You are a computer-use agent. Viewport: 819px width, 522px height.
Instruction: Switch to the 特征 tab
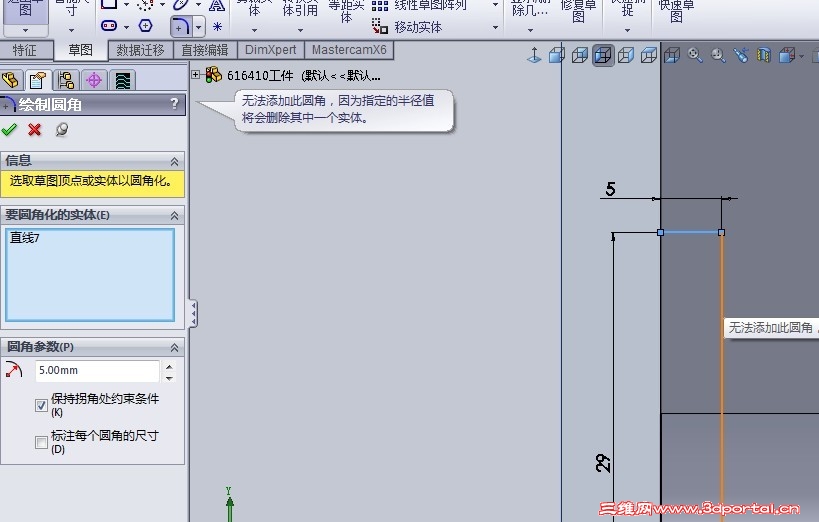(x=25, y=50)
